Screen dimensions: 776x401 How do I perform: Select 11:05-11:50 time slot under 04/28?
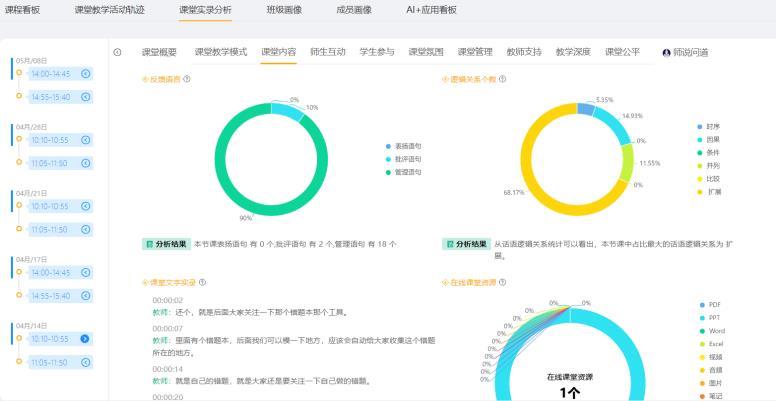tap(60, 163)
